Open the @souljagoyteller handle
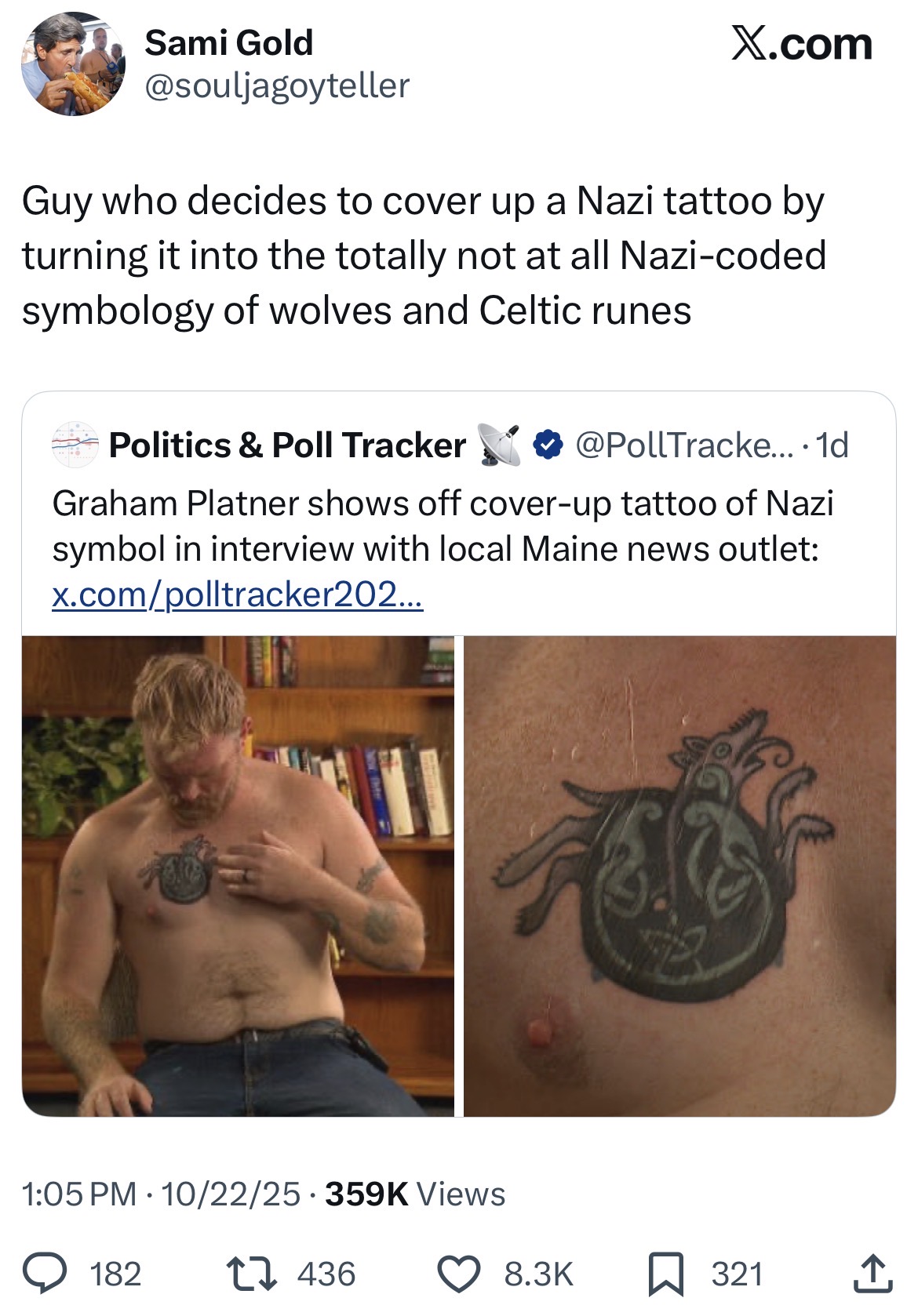This screenshot has height=1316, width=918. 277,85
